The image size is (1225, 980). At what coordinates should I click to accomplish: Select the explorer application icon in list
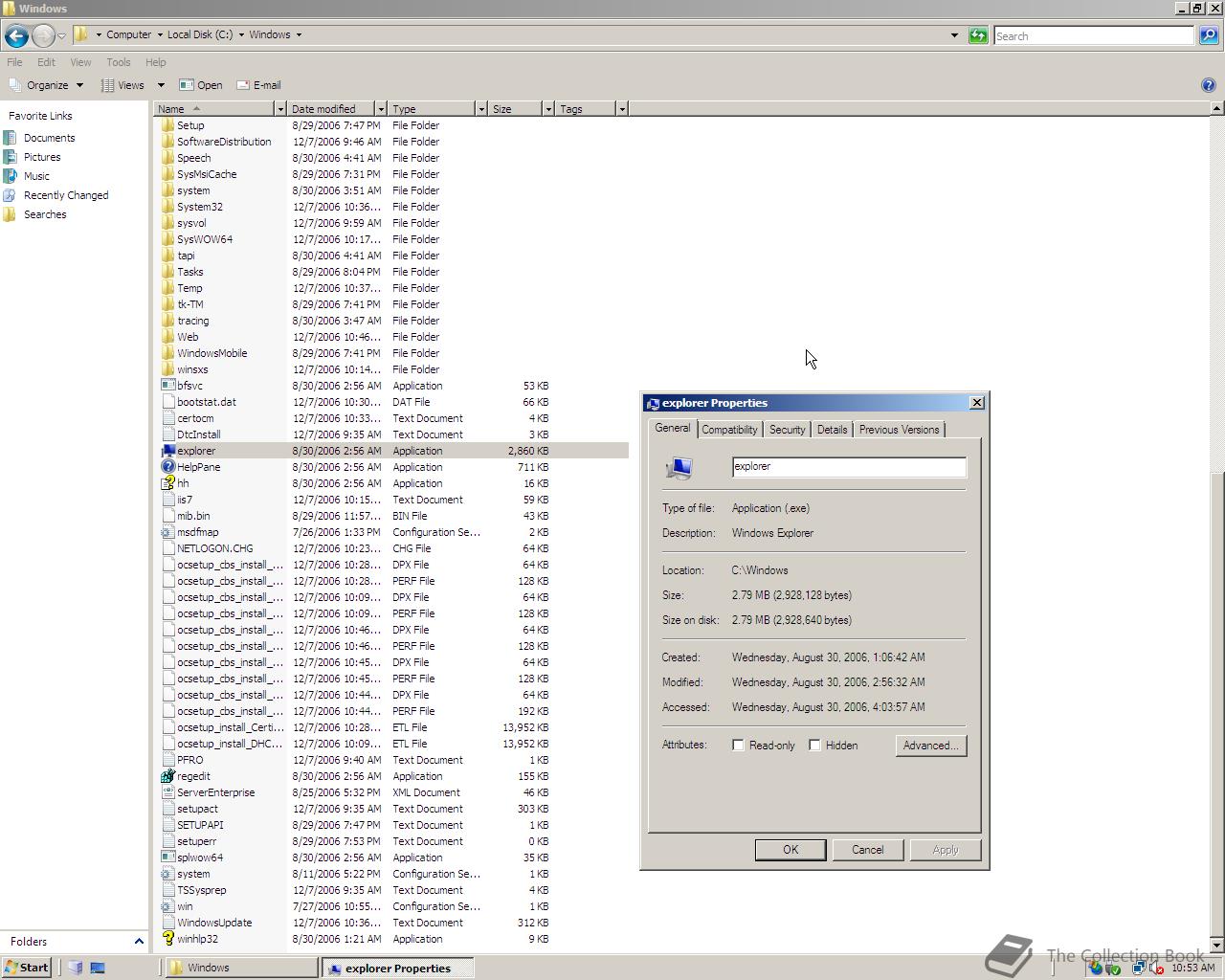click(168, 451)
